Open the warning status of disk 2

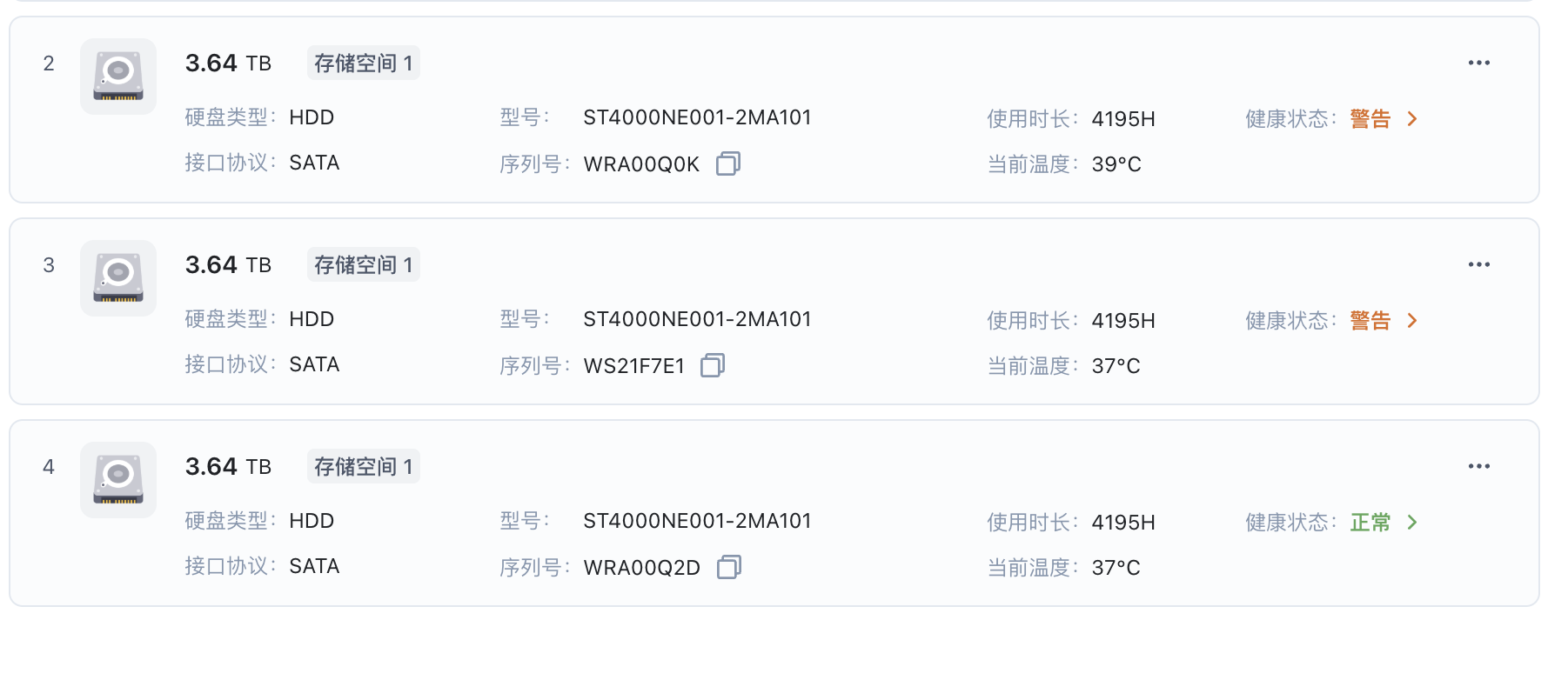pyautogui.click(x=1370, y=118)
